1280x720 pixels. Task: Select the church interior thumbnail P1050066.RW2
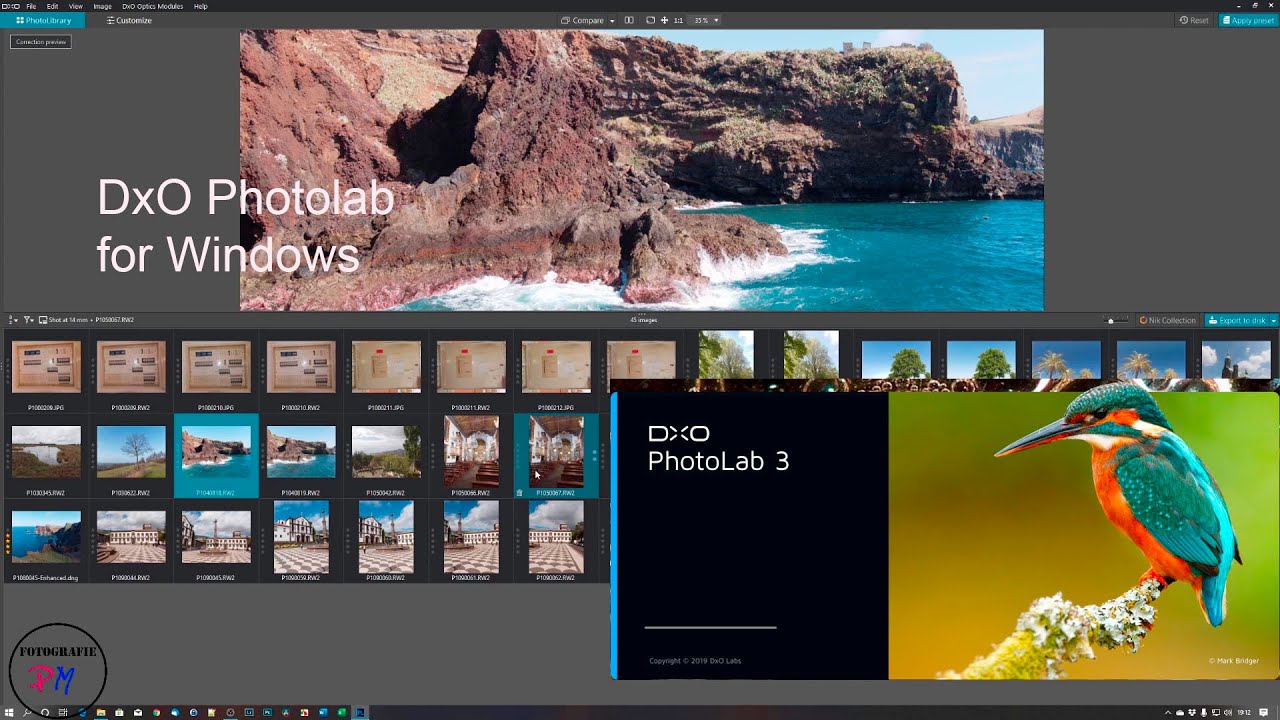(471, 452)
